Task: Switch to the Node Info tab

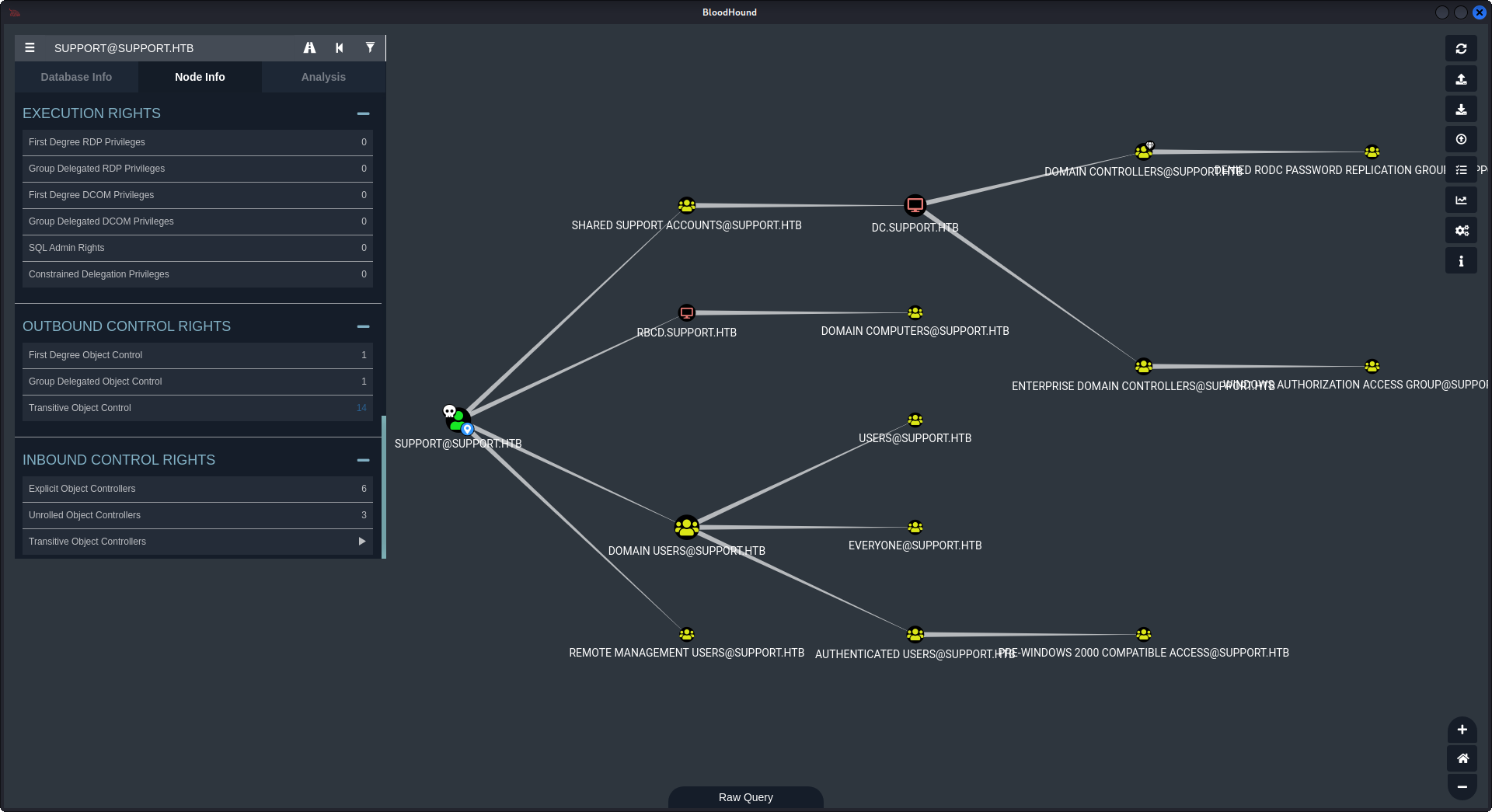Action: pyautogui.click(x=200, y=77)
